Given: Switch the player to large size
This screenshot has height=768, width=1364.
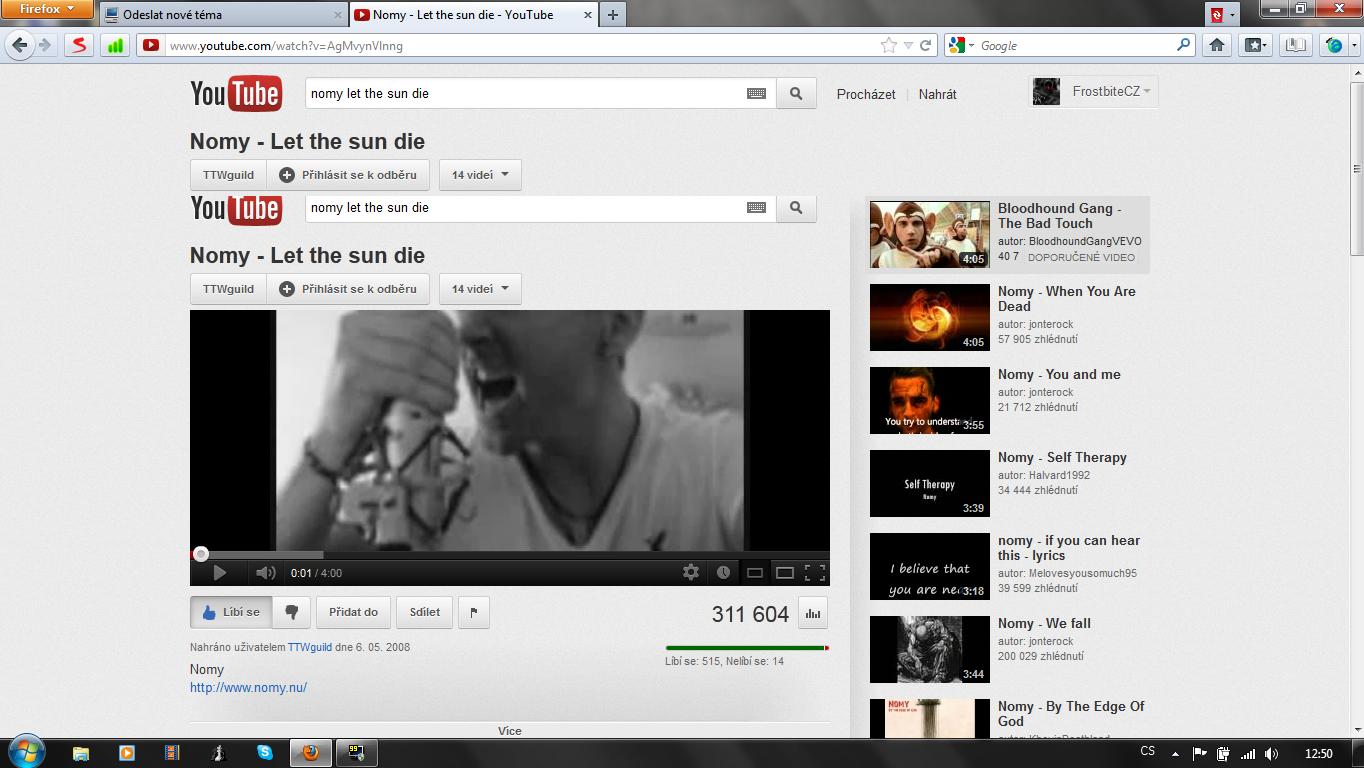Looking at the screenshot, I should click(785, 573).
